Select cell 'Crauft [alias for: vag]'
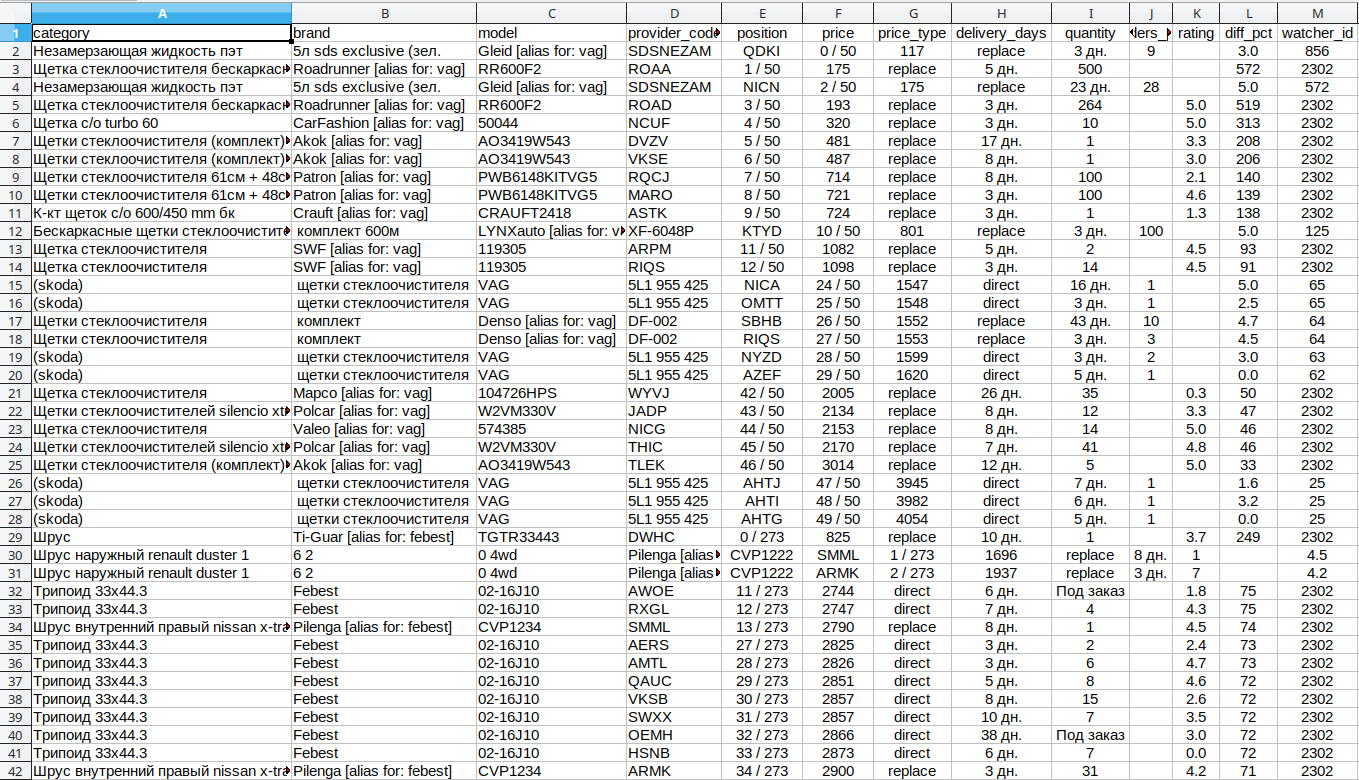Viewport: 1359px width, 780px height. click(x=383, y=213)
